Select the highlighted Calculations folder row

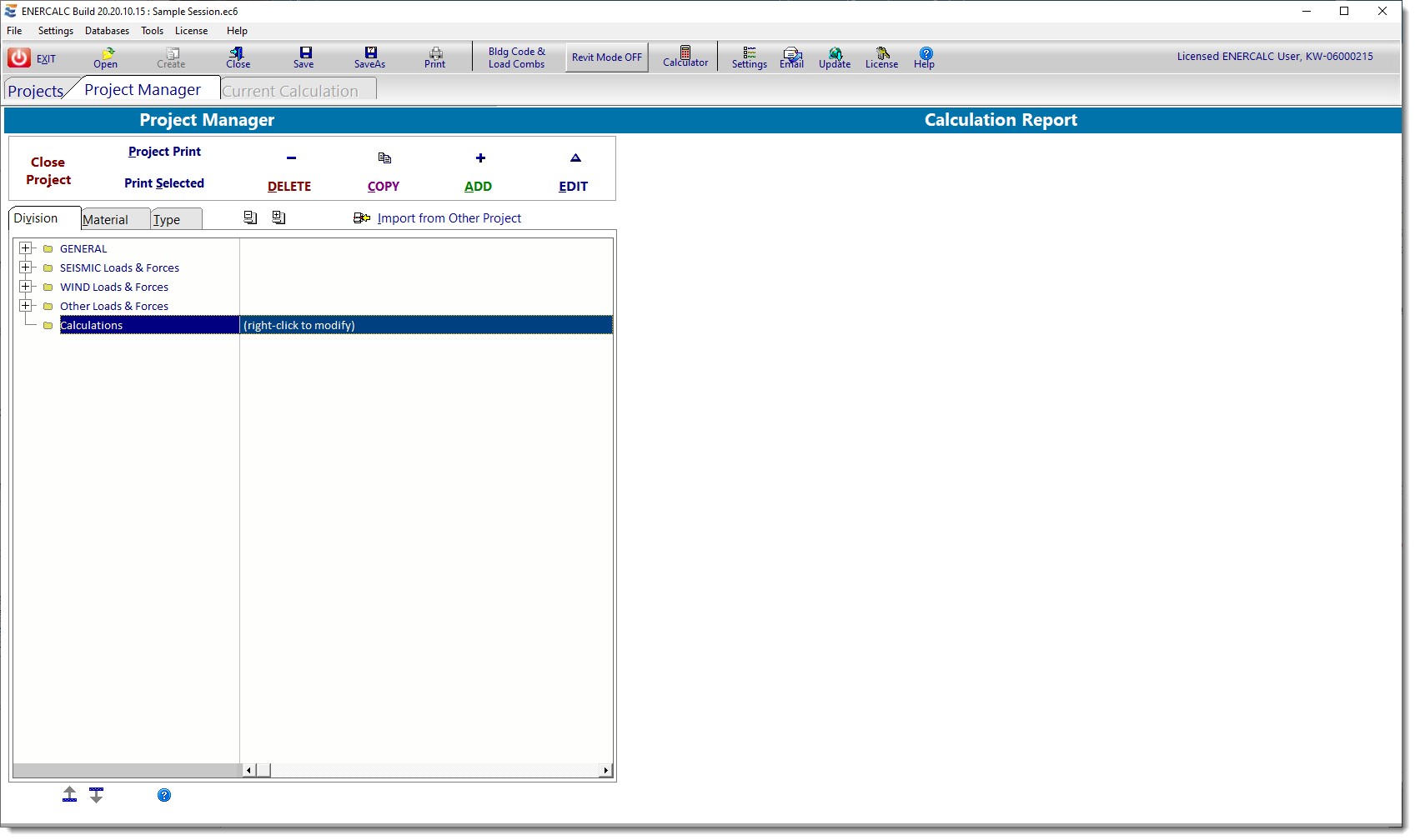[x=148, y=325]
